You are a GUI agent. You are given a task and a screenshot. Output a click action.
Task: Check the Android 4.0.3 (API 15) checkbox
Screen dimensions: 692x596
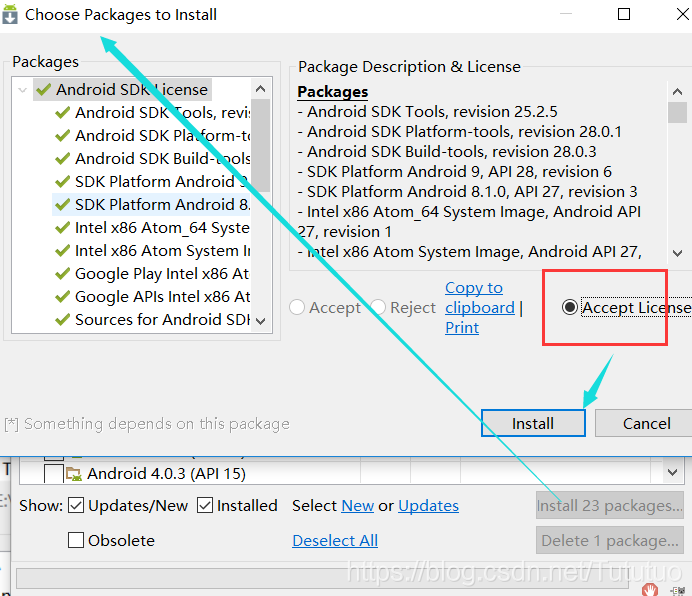pos(54,474)
